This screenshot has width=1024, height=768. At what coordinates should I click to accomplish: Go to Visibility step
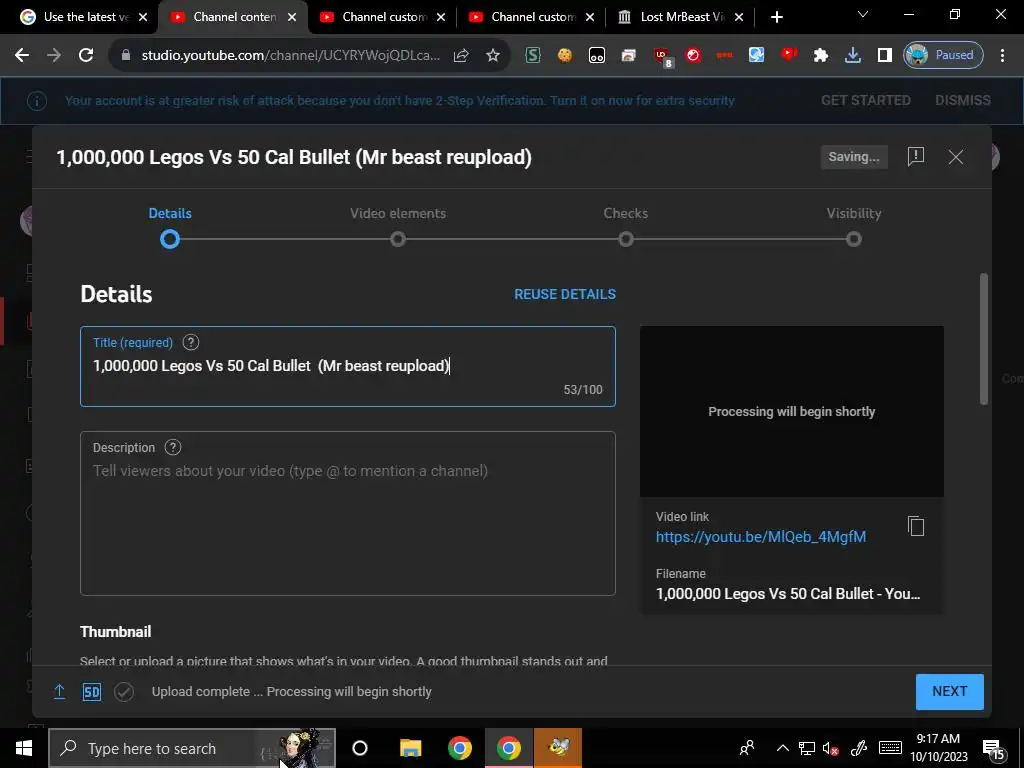tap(854, 226)
